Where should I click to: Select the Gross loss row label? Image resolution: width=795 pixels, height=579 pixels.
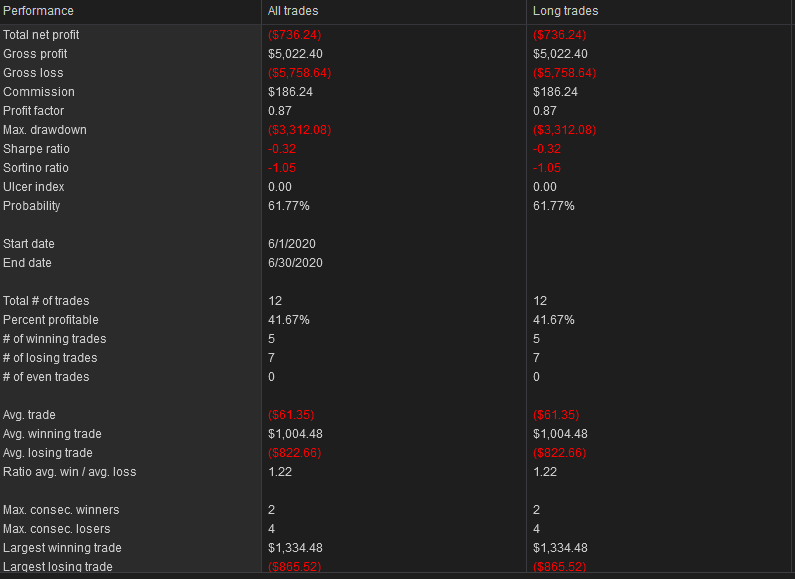(x=33, y=73)
